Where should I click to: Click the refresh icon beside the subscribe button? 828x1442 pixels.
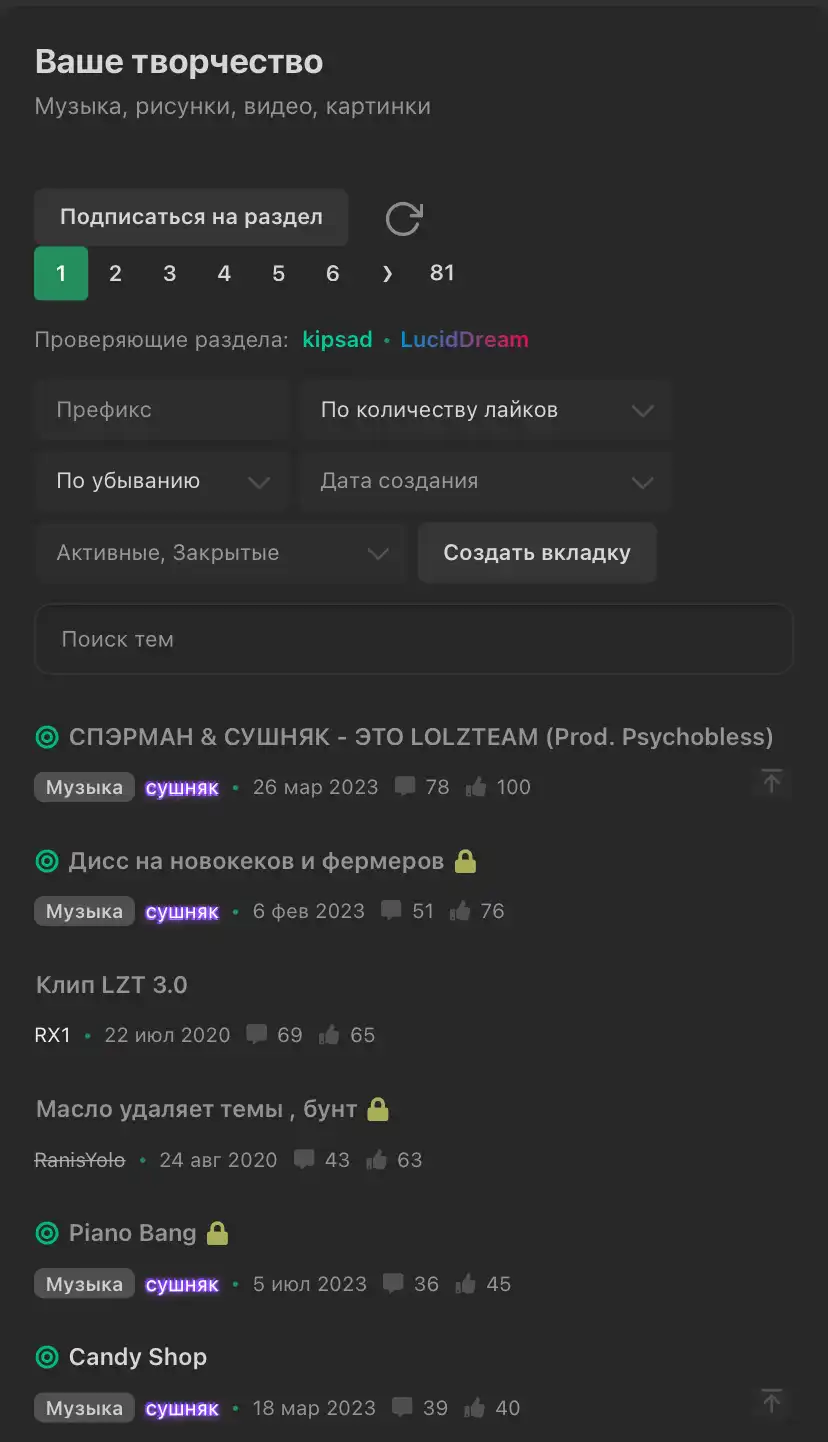(404, 218)
